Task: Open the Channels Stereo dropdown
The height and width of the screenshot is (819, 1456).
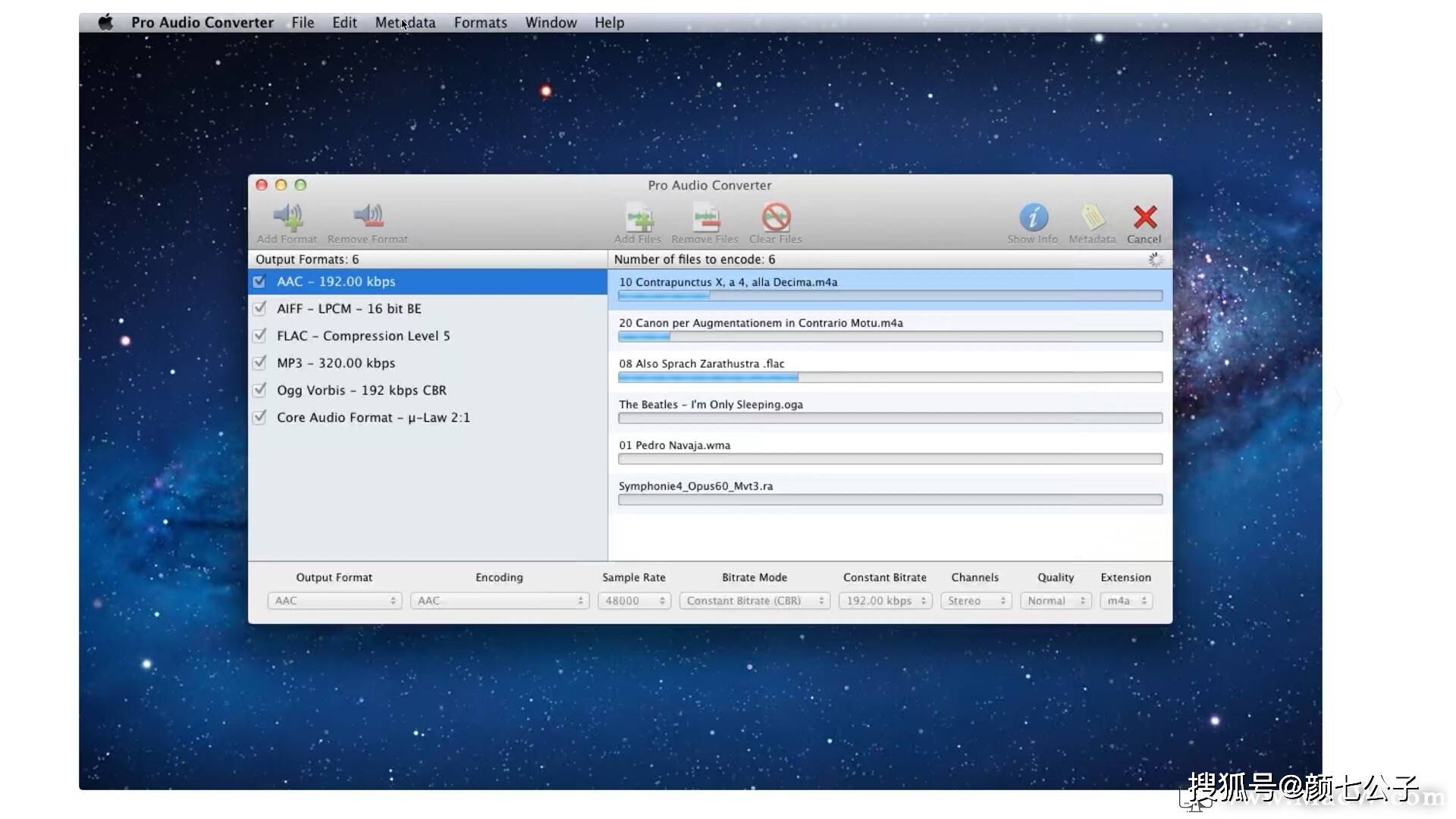Action: [x=976, y=601]
